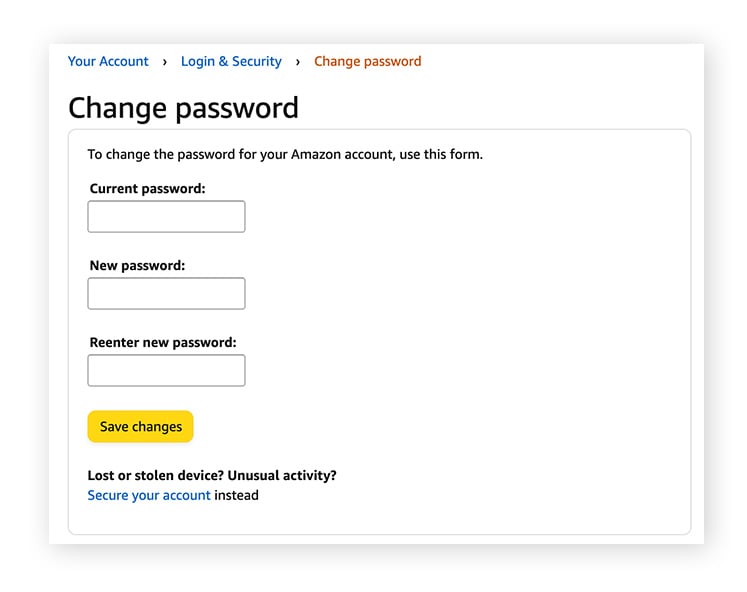The width and height of the screenshot is (747, 592).
Task: Click the large Change password heading
Action: pyautogui.click(x=183, y=108)
